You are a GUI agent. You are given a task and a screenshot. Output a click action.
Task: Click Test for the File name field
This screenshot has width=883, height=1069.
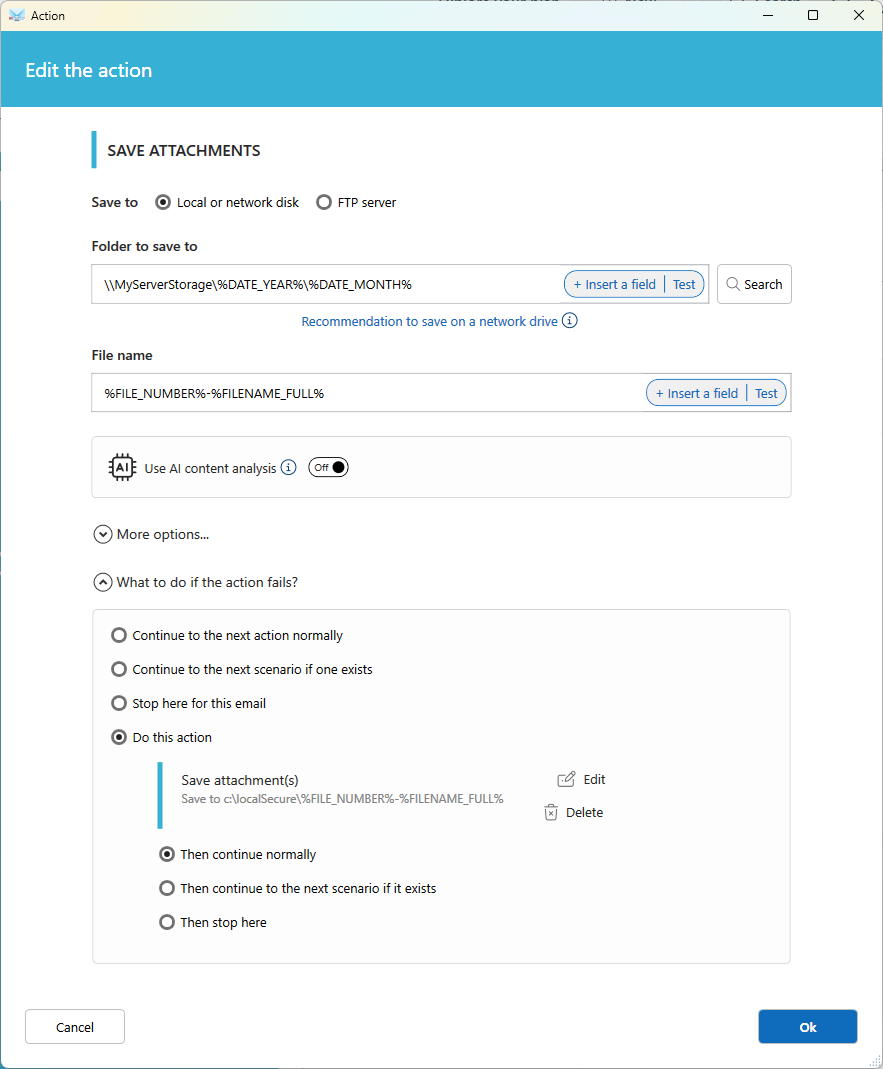click(766, 393)
